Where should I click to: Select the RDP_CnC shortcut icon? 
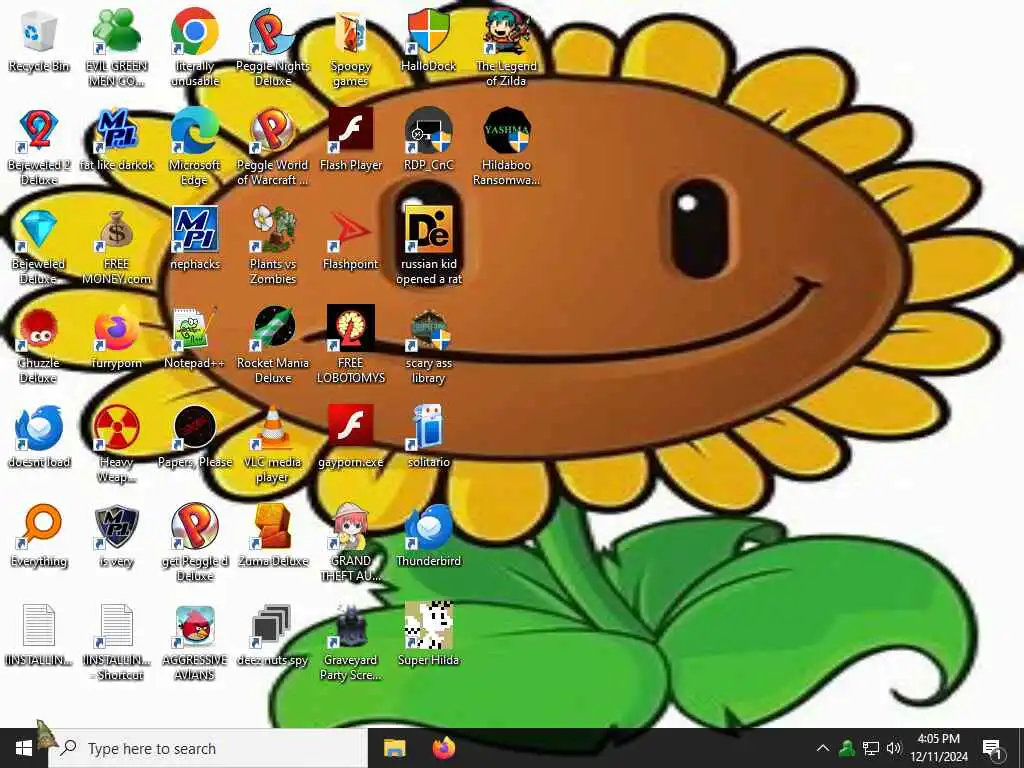tap(428, 130)
